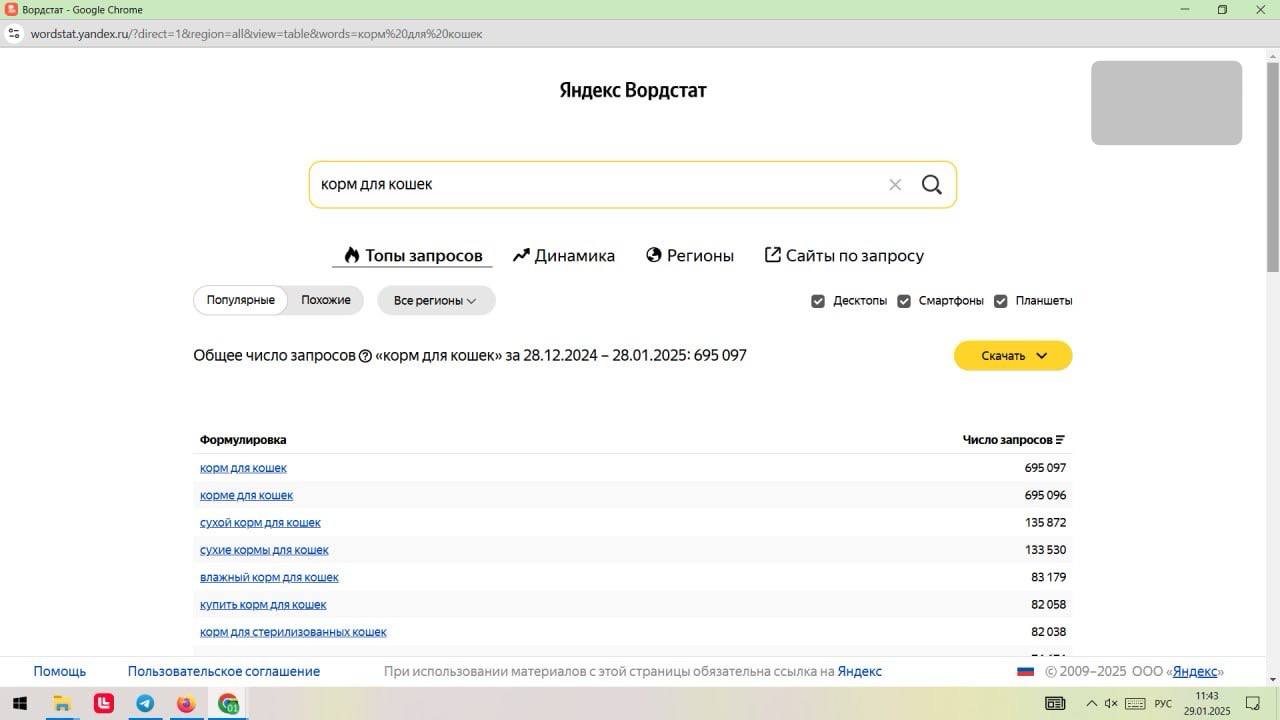
Task: Switch to the Динамика tab
Action: [564, 256]
